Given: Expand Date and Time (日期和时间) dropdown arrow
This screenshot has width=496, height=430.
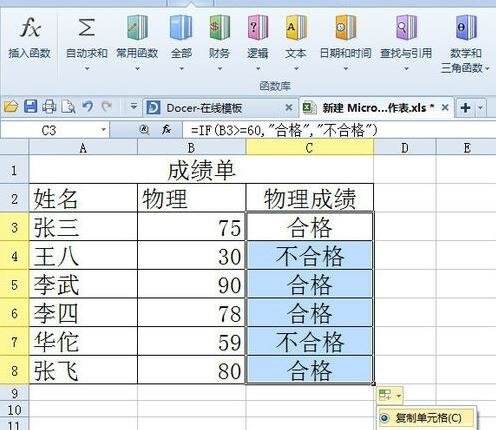Looking at the screenshot, I should pyautogui.click(x=346, y=69).
